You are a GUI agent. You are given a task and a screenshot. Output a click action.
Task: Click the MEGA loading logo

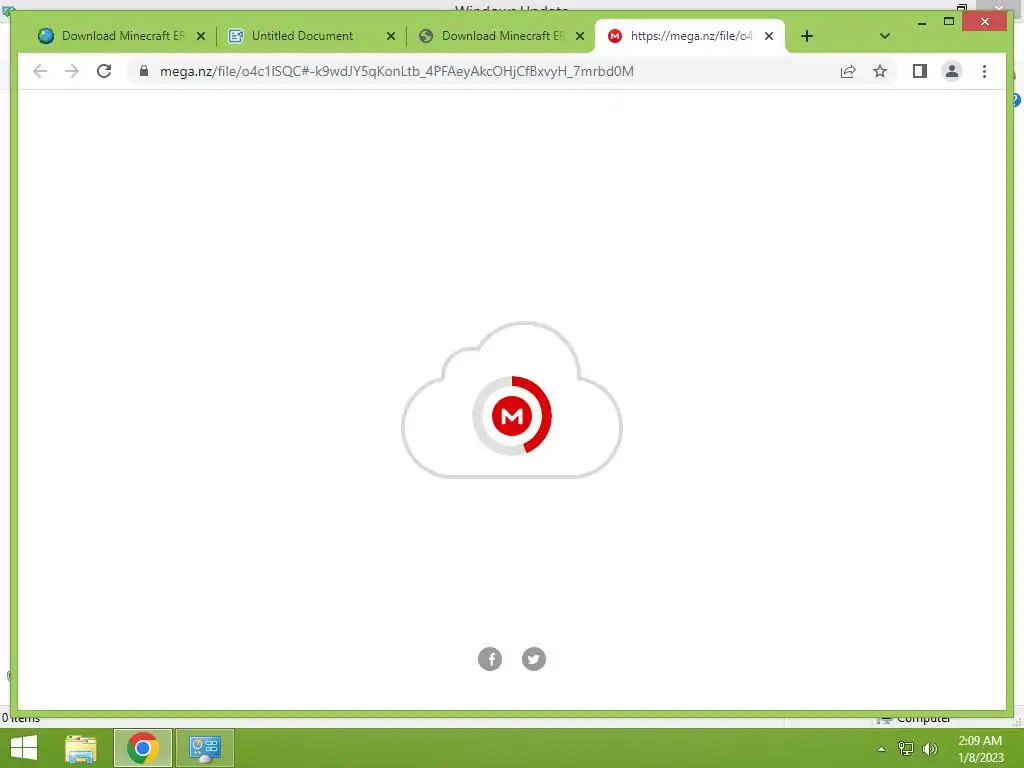coord(512,415)
